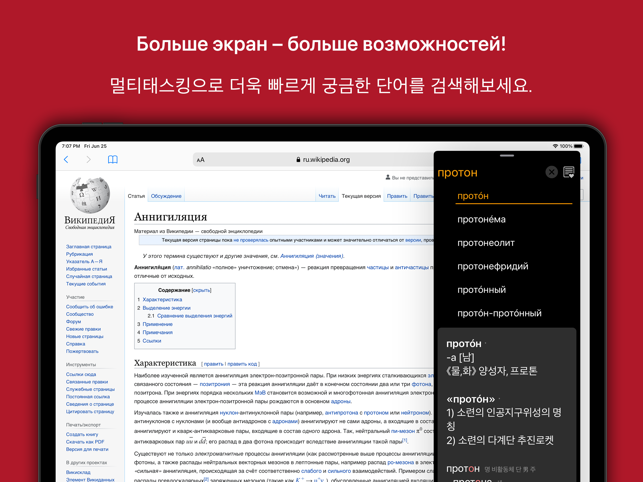Choose протонефридий from the word list

(492, 267)
